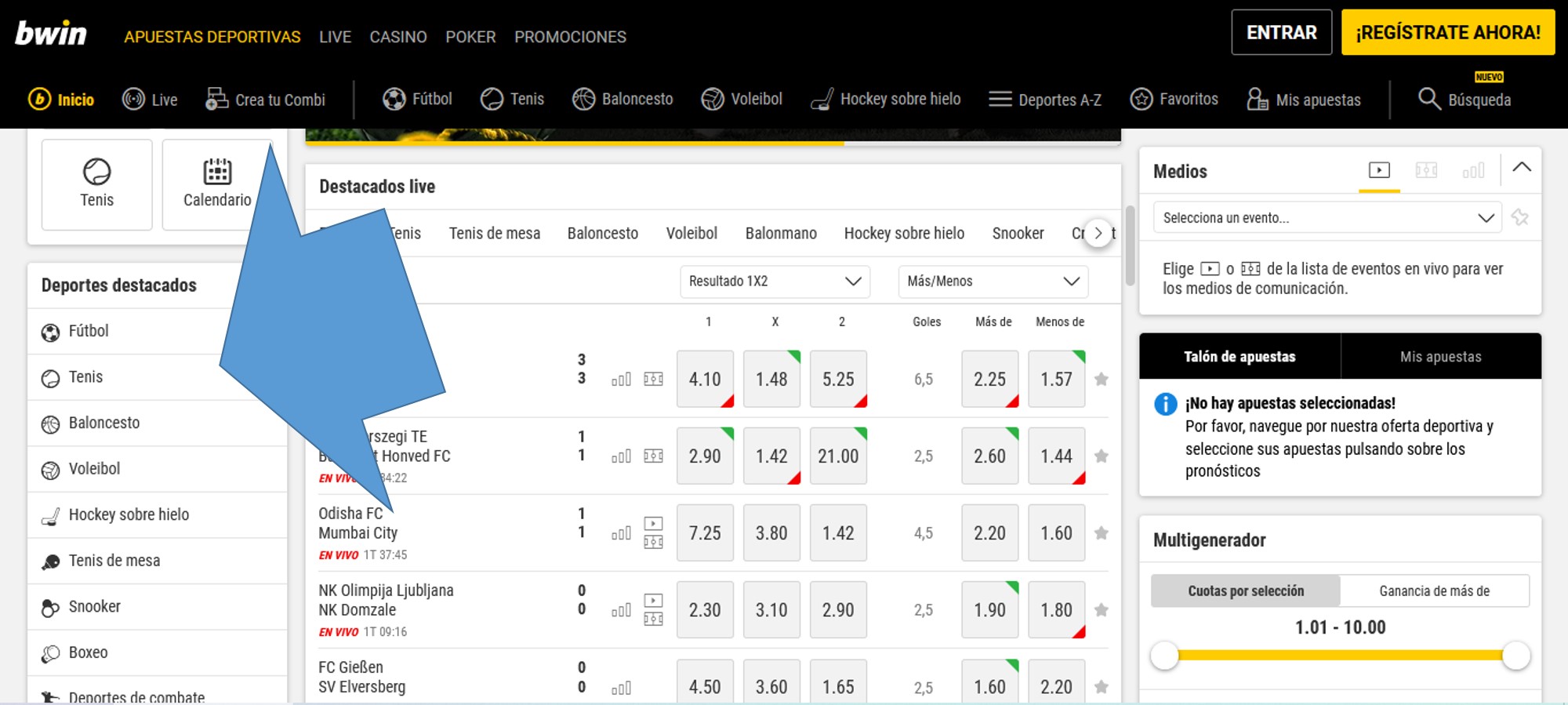Image resolution: width=1568 pixels, height=705 pixels.
Task: Open stats icon for FC Gießen match
Action: point(621,688)
